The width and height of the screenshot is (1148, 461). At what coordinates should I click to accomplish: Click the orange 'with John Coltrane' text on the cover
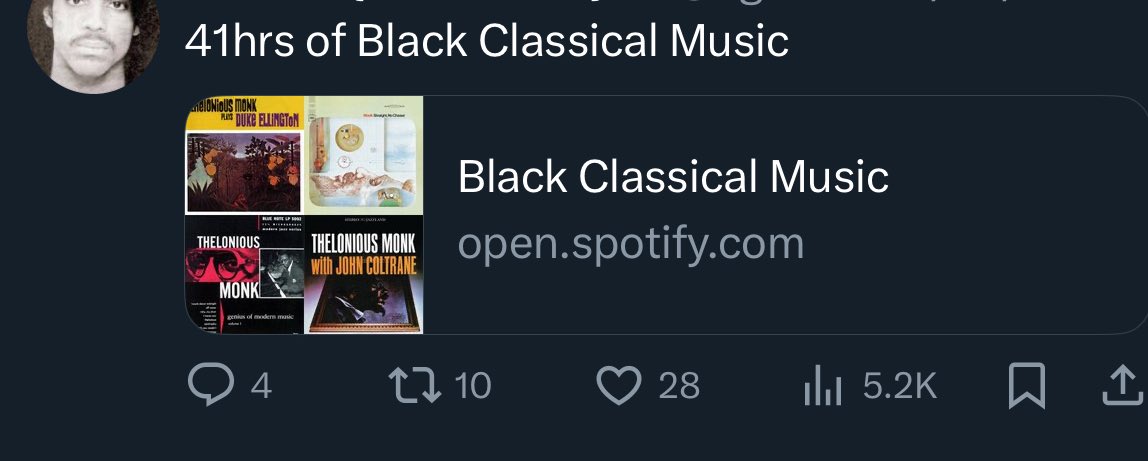click(x=364, y=265)
